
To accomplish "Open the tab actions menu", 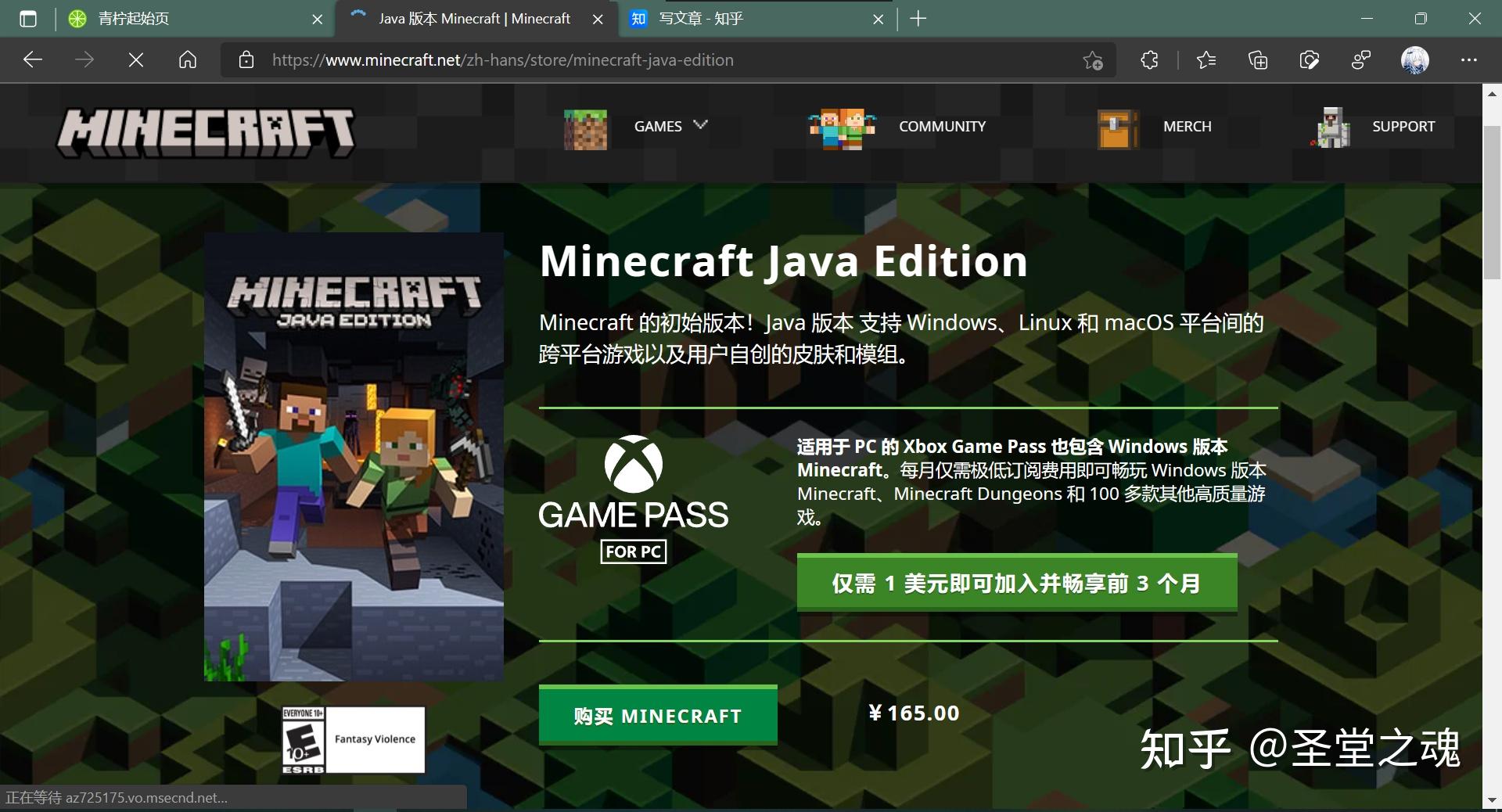I will point(28,18).
